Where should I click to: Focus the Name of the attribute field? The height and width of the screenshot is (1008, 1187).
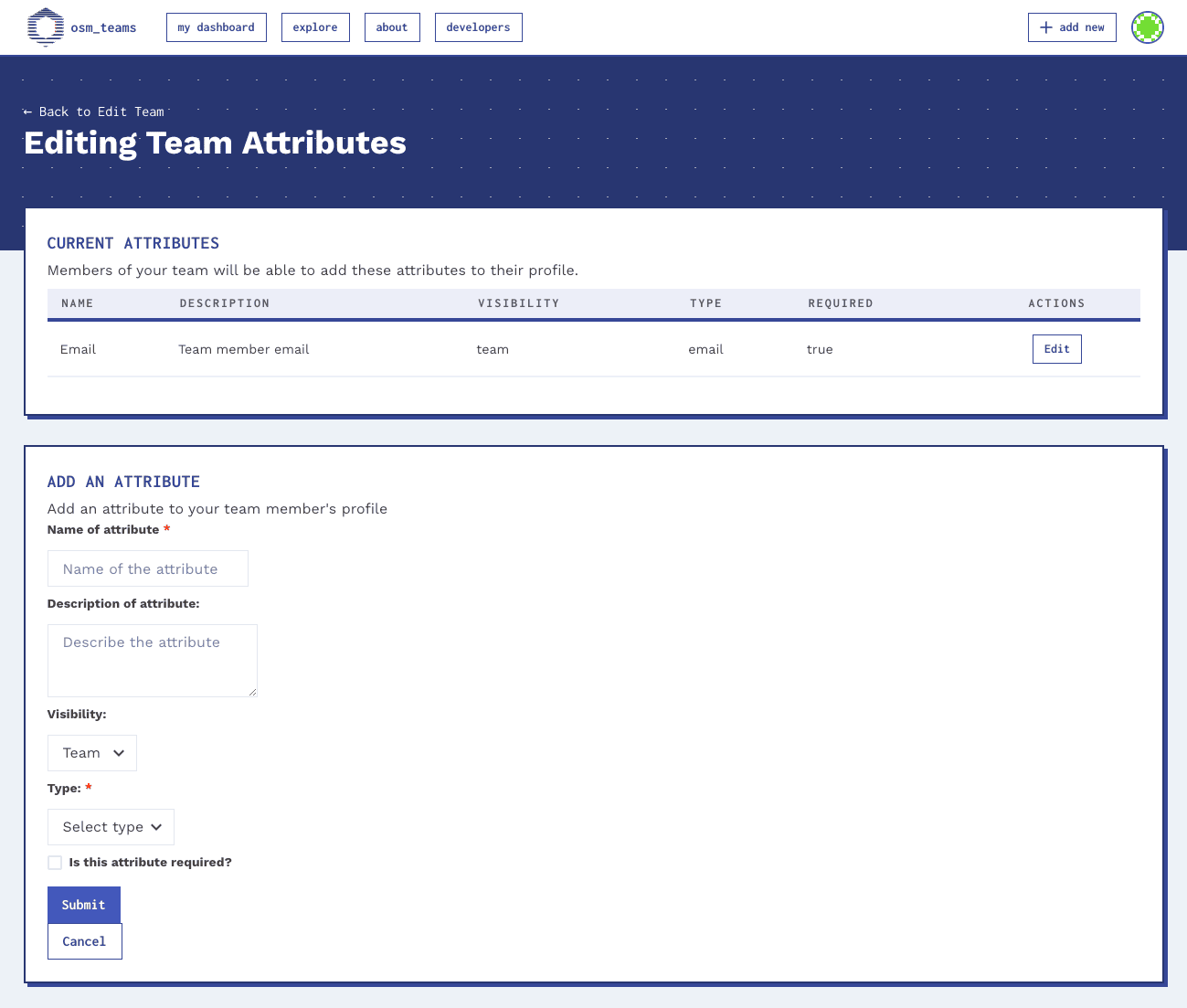pyautogui.click(x=147, y=568)
